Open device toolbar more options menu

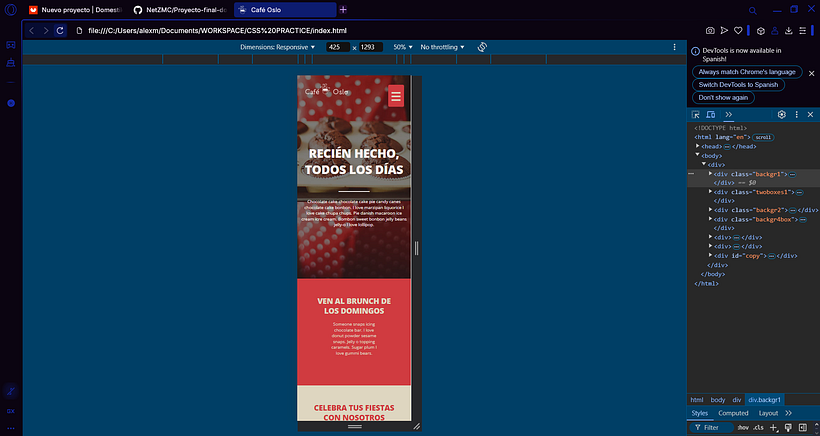(x=675, y=47)
